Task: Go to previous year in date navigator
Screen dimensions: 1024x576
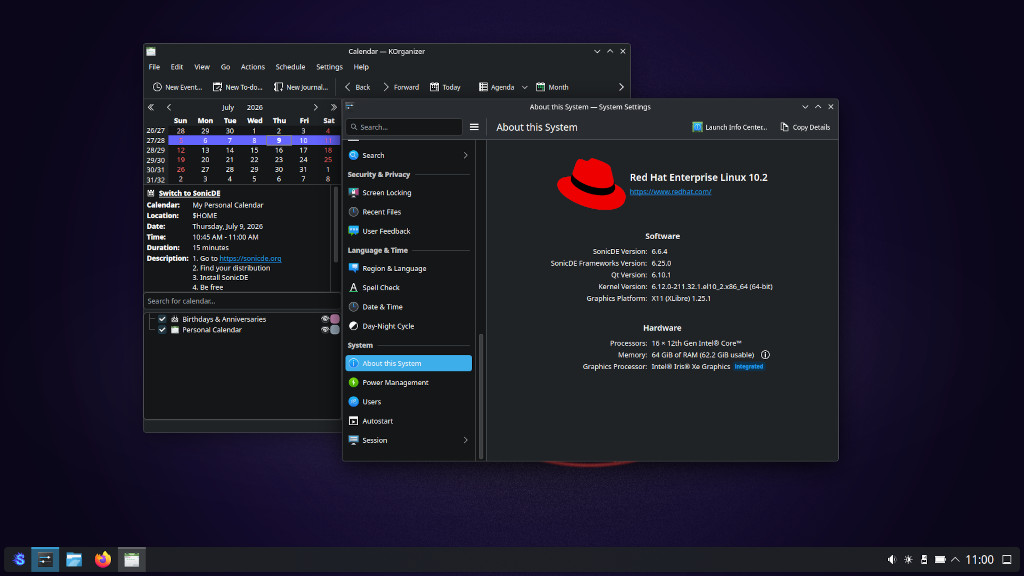Action: tap(151, 107)
